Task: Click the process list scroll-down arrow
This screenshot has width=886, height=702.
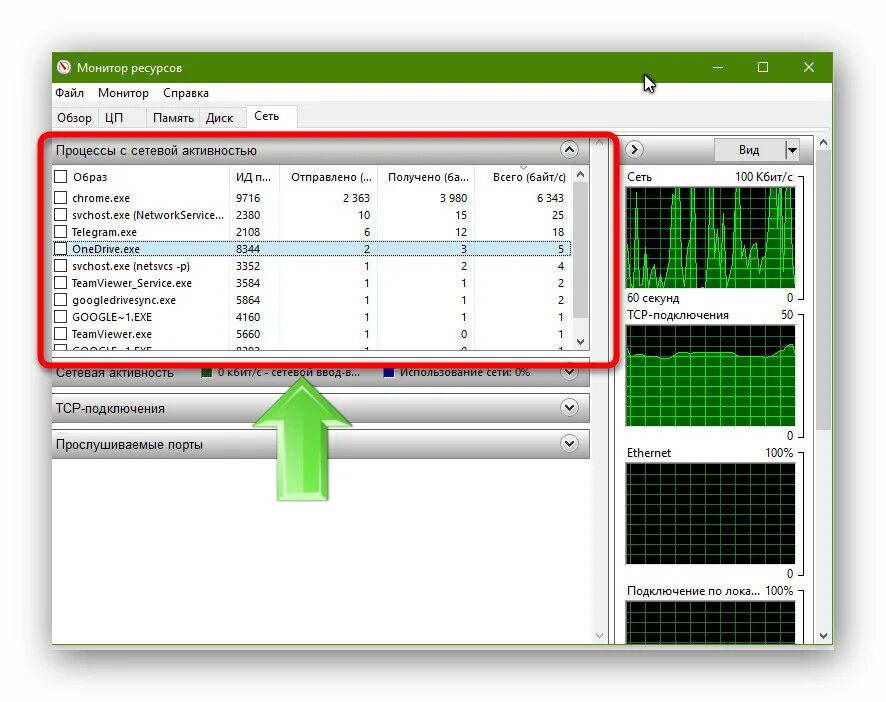Action: (x=580, y=341)
